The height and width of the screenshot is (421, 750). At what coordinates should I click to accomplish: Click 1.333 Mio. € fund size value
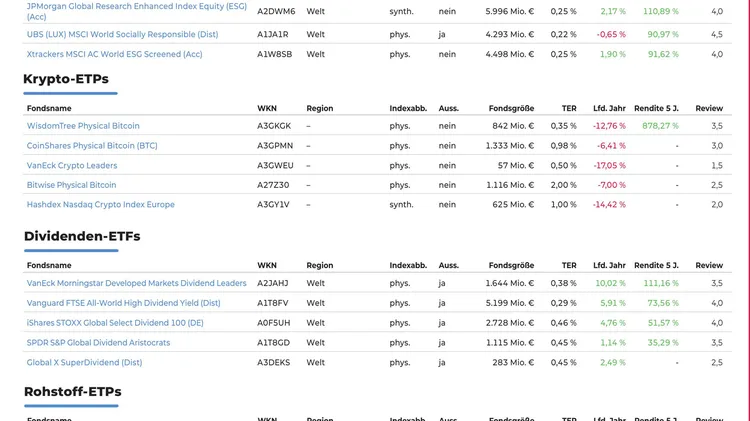click(x=510, y=145)
